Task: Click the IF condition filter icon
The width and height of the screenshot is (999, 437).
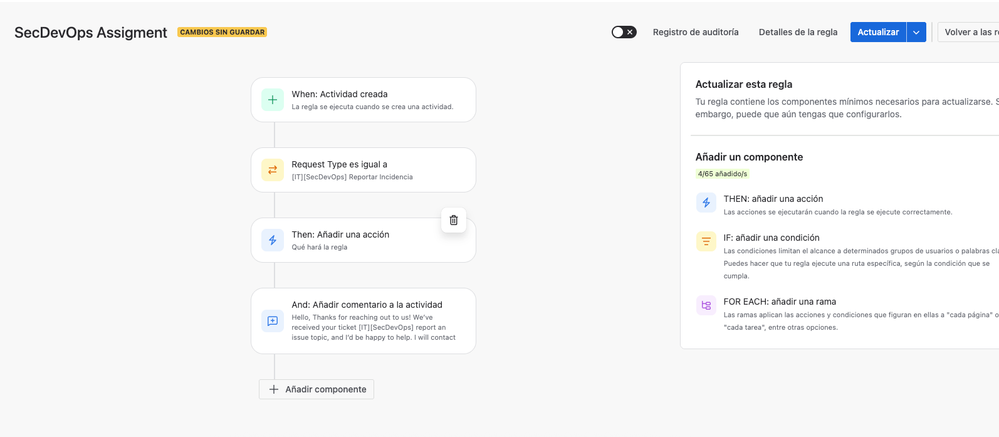Action: [x=706, y=241]
